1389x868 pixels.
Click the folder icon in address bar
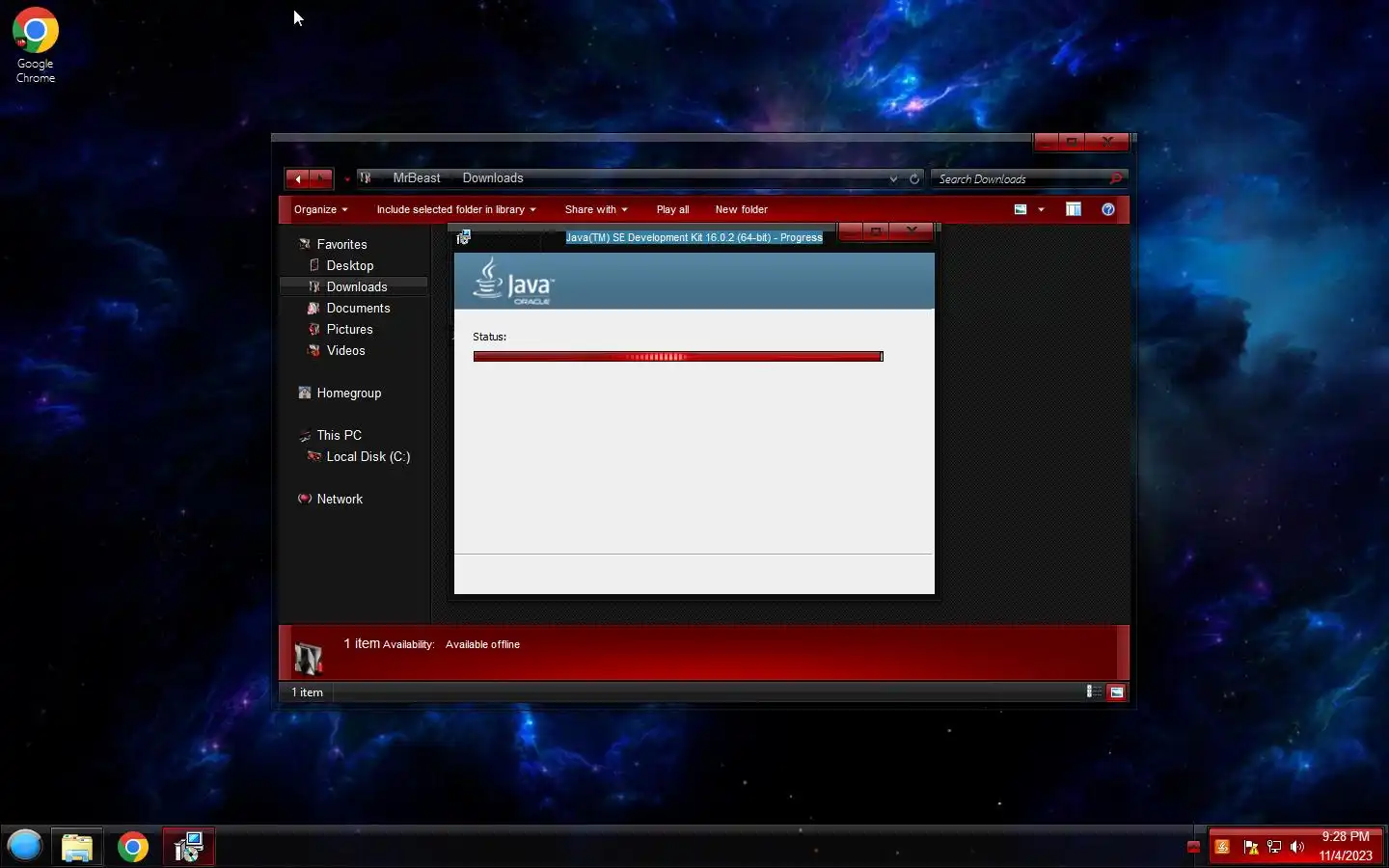pyautogui.click(x=366, y=178)
